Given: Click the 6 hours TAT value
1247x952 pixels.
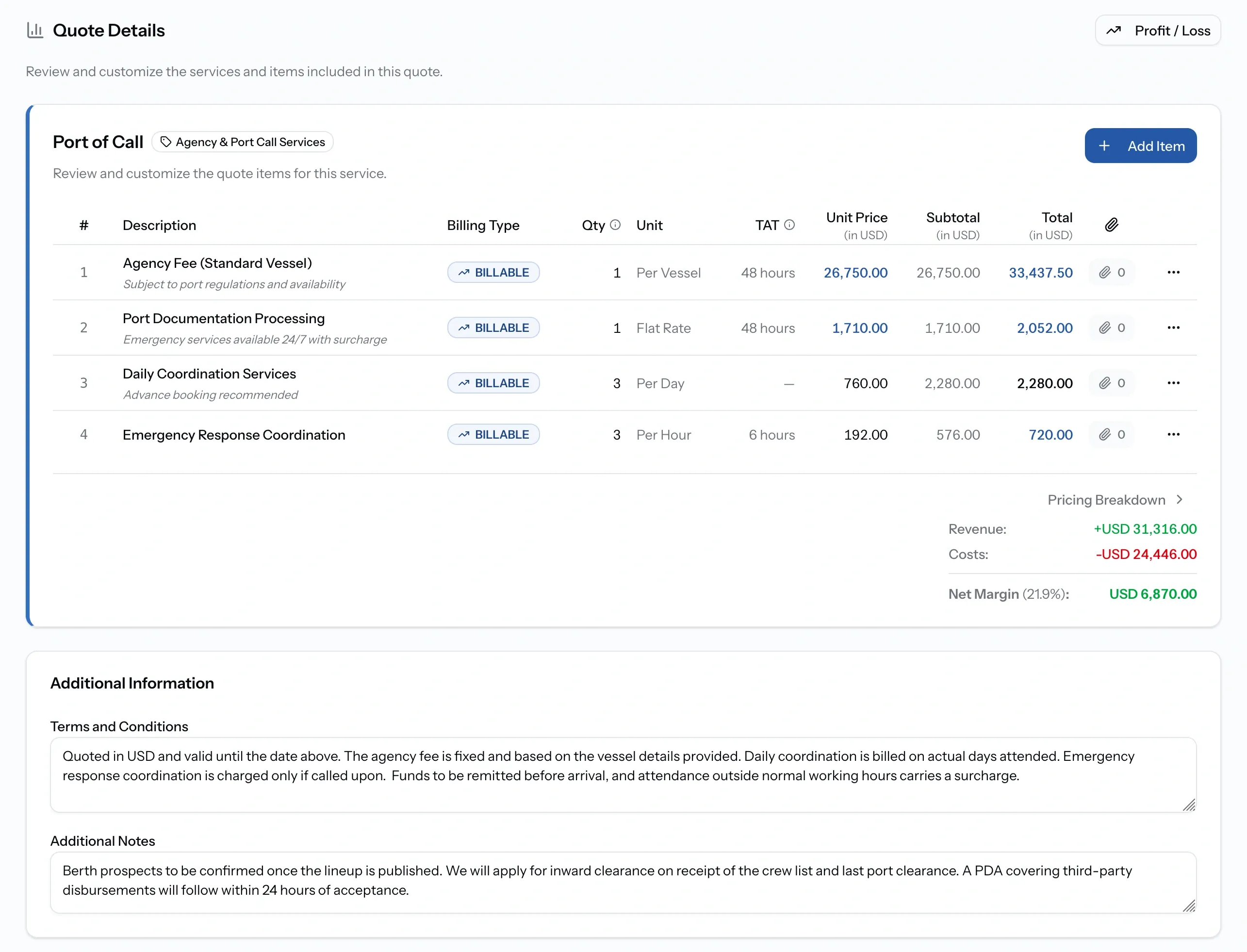Looking at the screenshot, I should click(771, 435).
